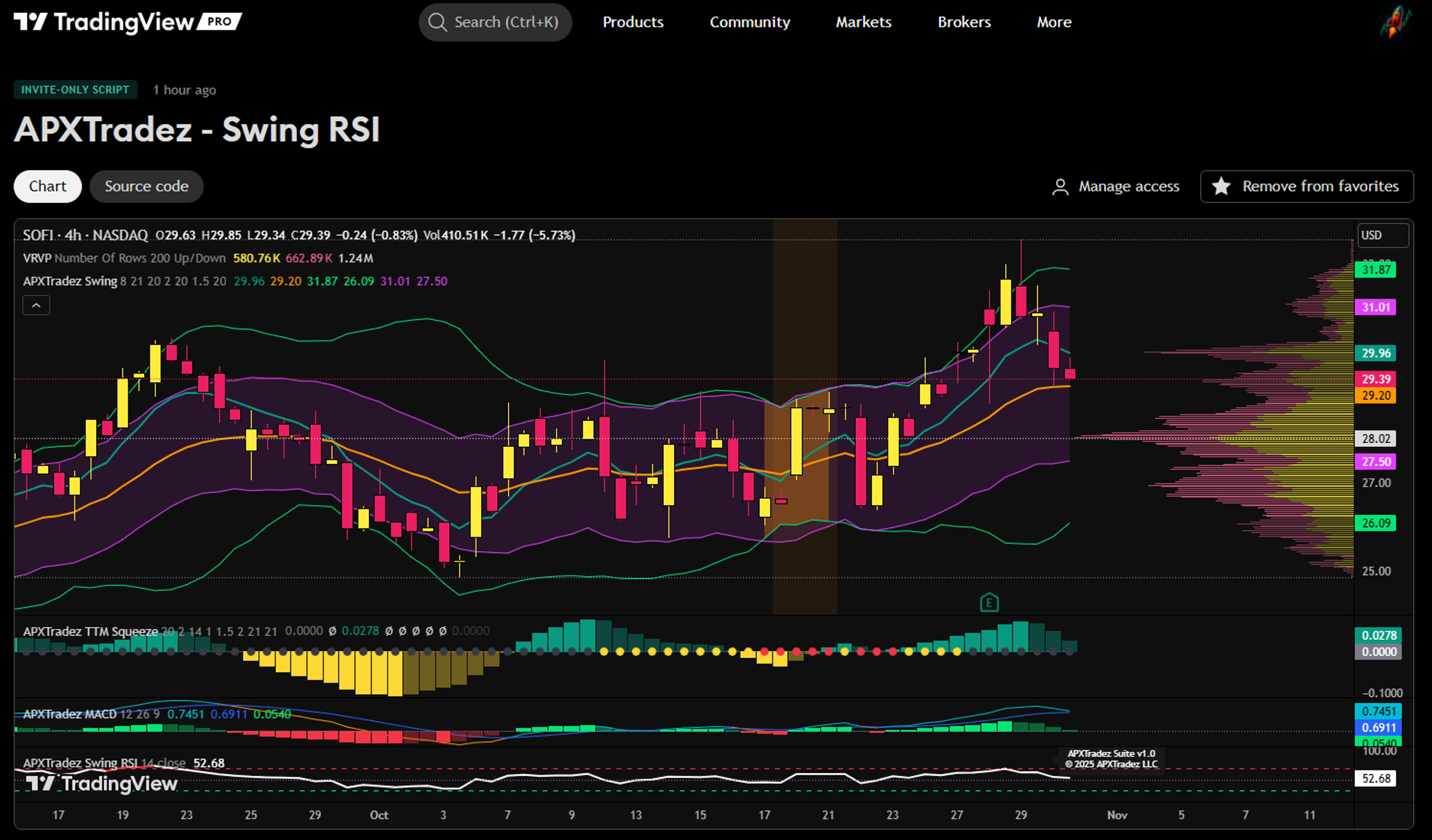The width and height of the screenshot is (1432, 840).
Task: Click the 0.7451 MACD axis label
Action: pyautogui.click(x=1378, y=712)
